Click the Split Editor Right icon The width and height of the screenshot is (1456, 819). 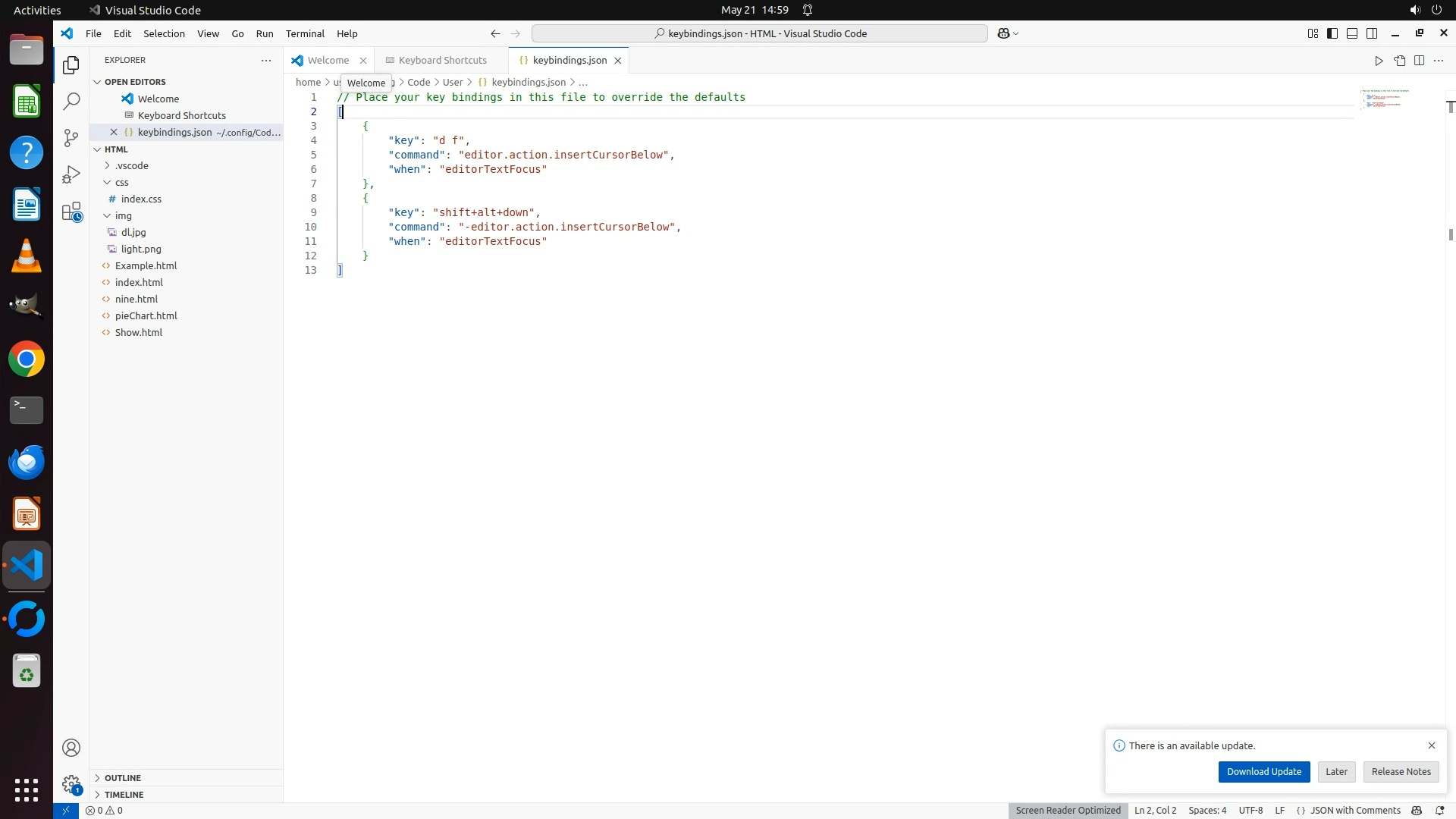1419,61
